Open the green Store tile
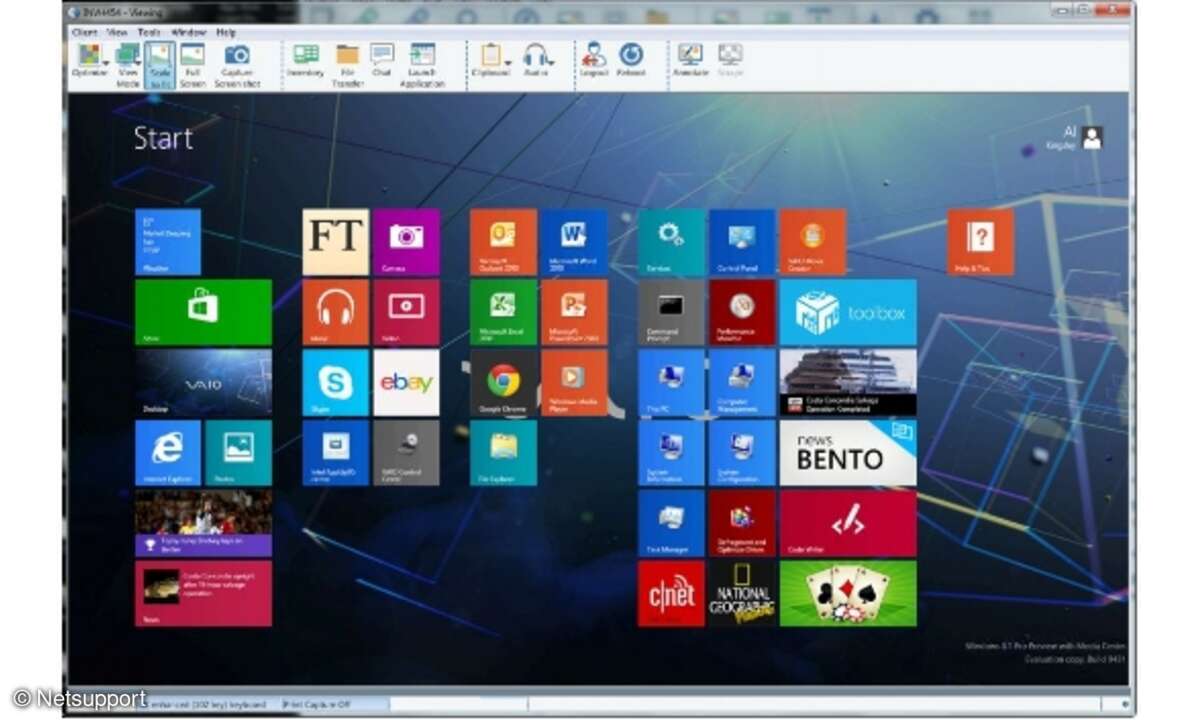 [x=203, y=312]
